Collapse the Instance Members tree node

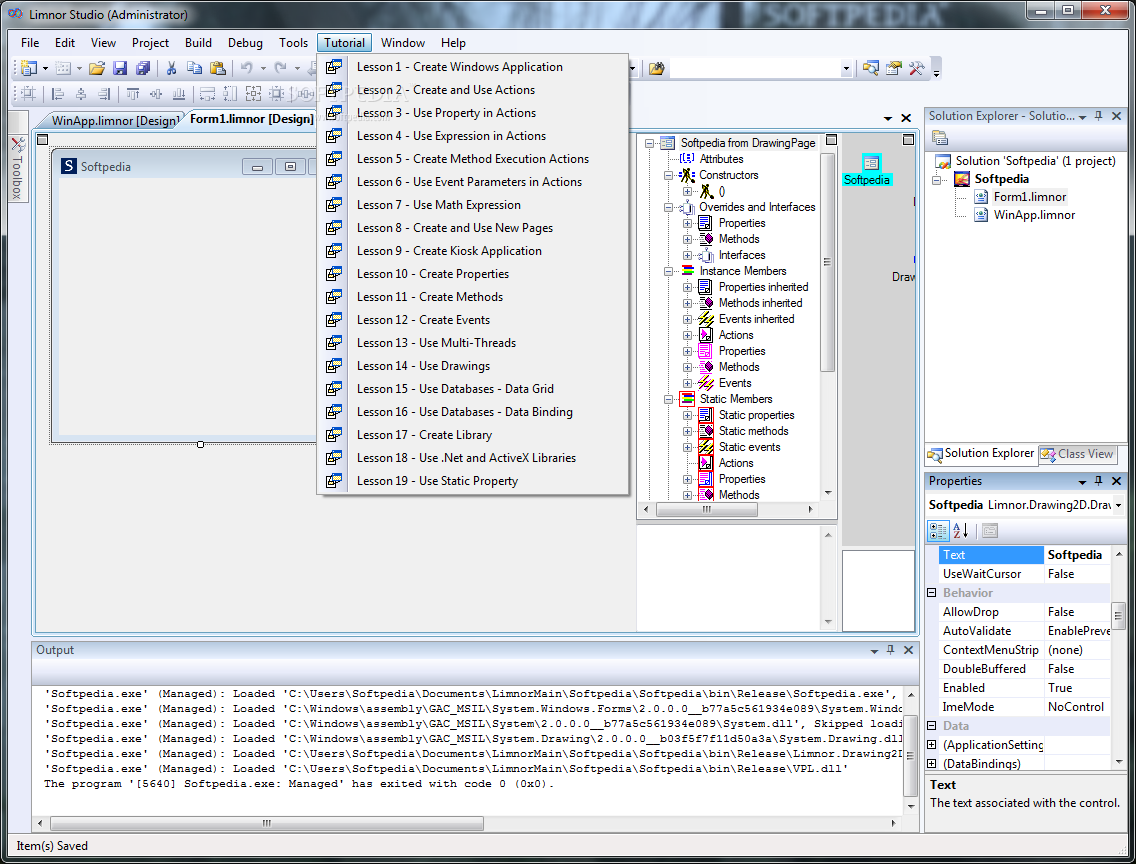click(x=668, y=272)
